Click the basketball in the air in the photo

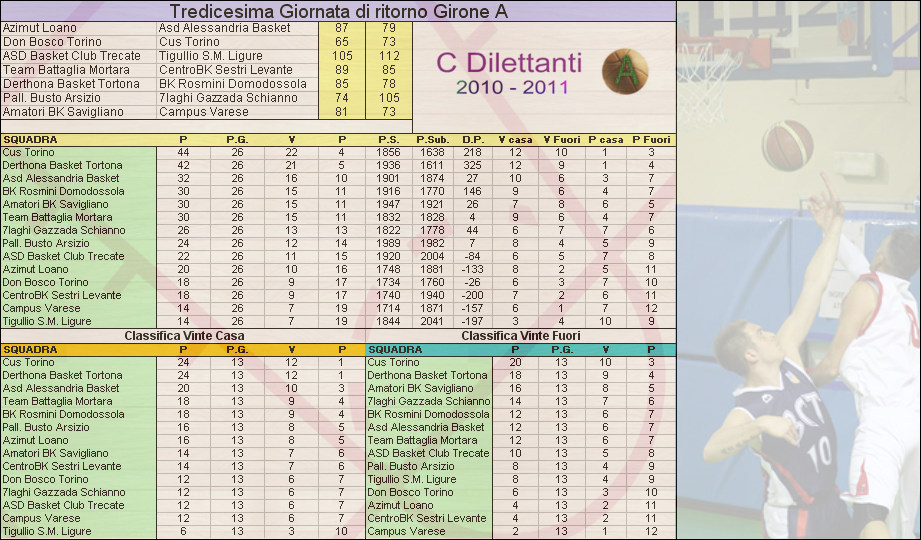pos(787,145)
